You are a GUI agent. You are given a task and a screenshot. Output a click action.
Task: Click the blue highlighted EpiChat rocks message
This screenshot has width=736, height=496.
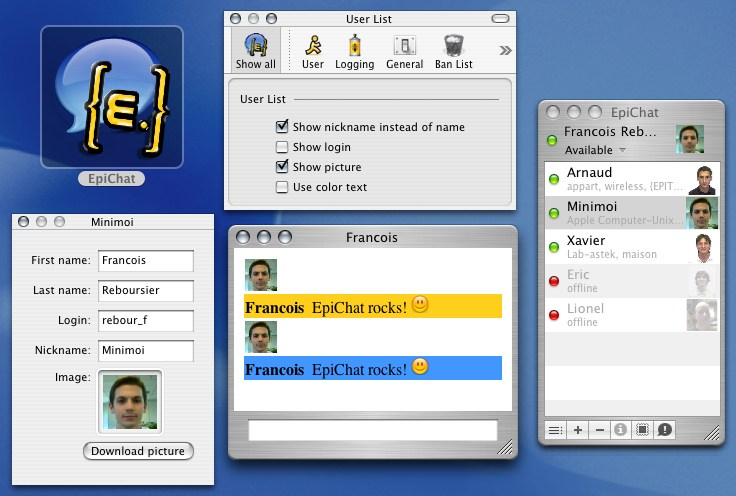[373, 368]
